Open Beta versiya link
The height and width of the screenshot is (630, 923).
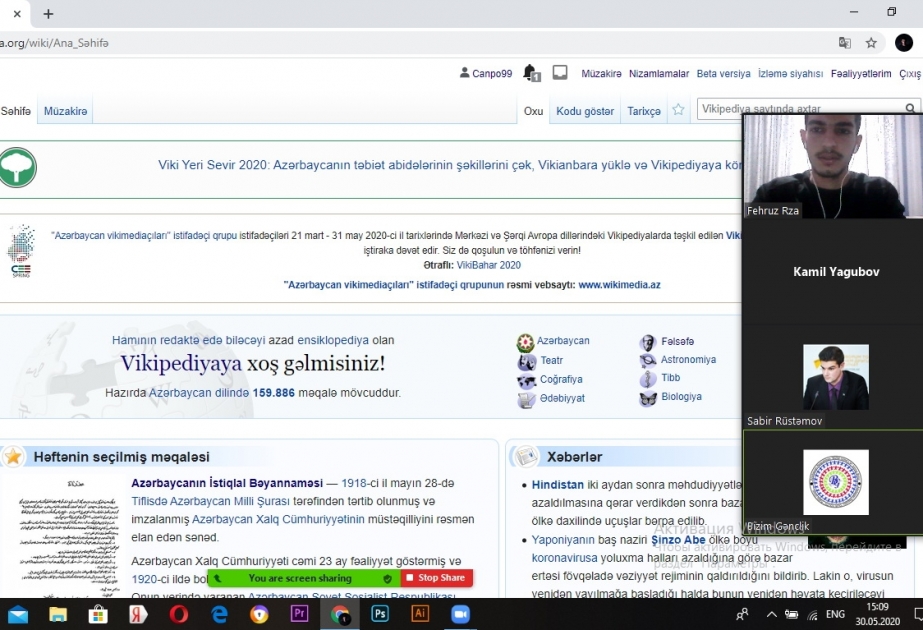[x=723, y=74]
